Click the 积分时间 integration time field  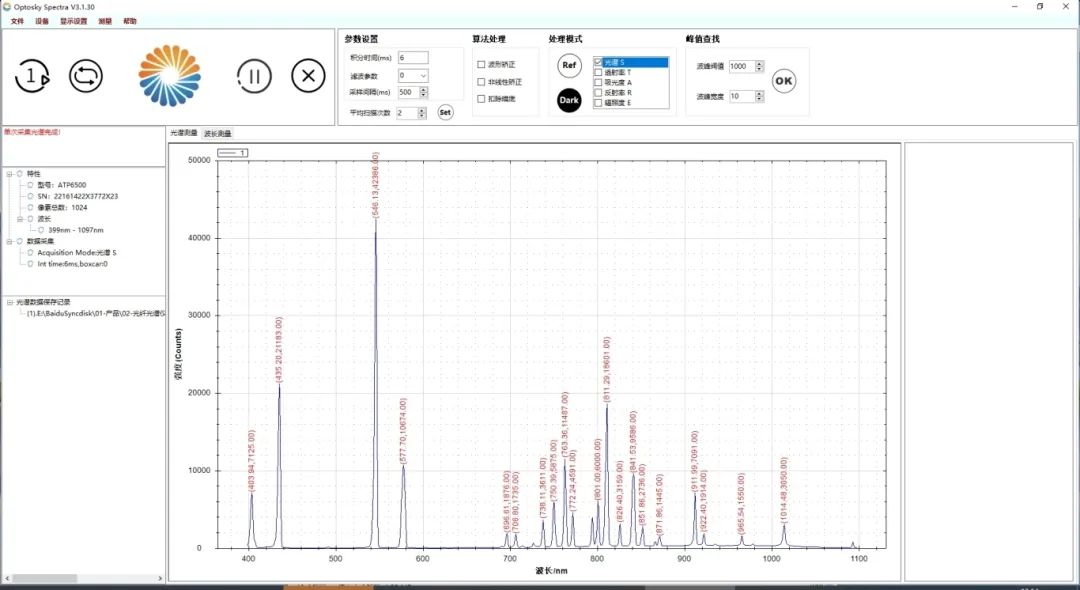413,58
